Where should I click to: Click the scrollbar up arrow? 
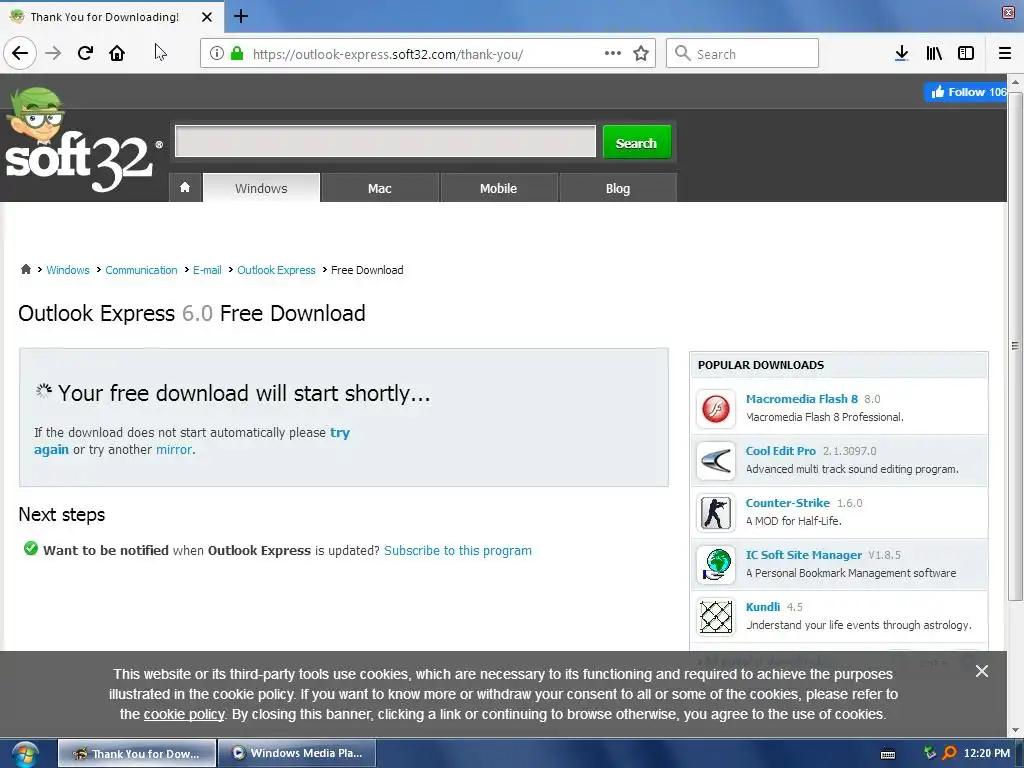point(1015,82)
